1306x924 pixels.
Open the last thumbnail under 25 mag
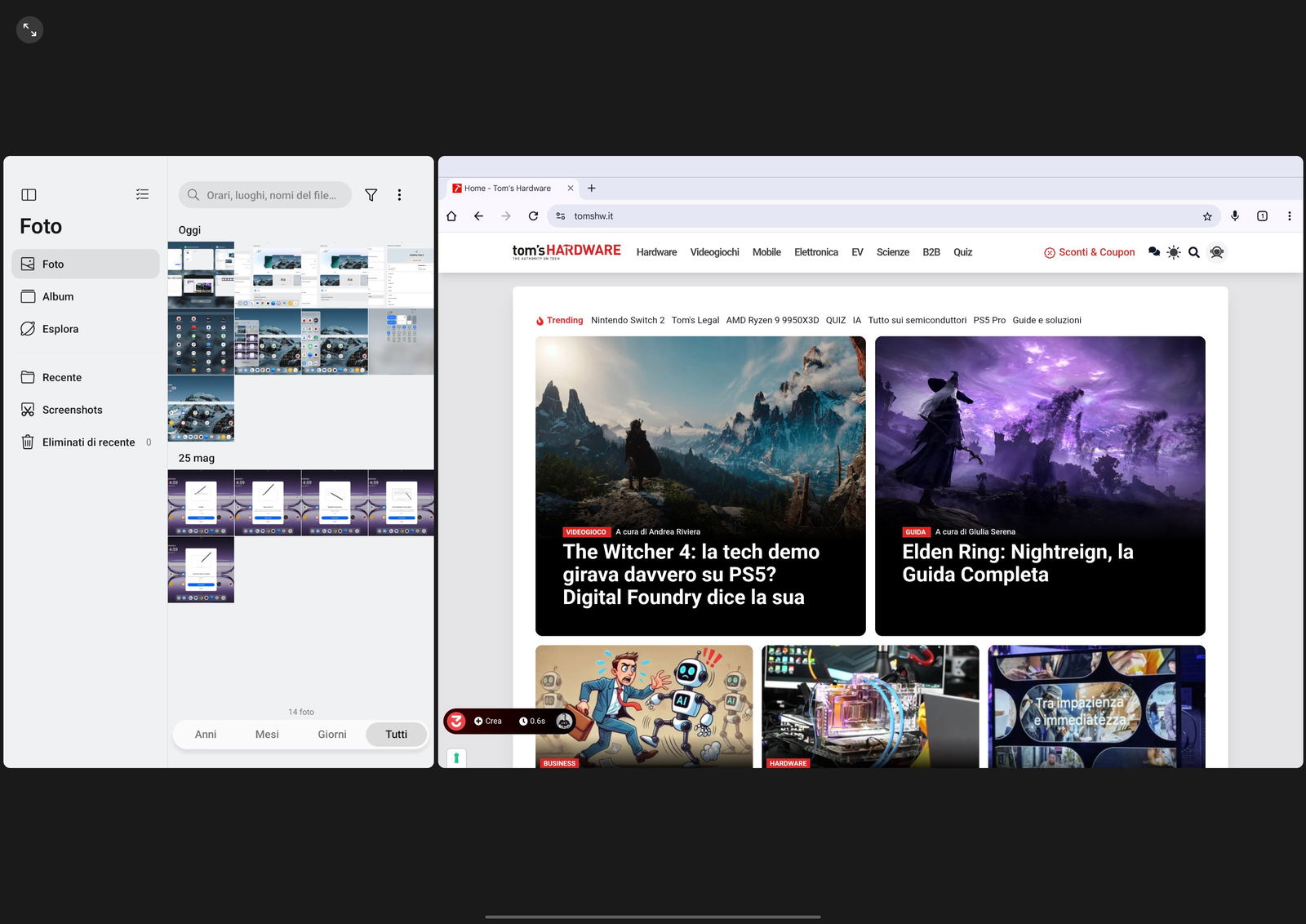coord(201,570)
